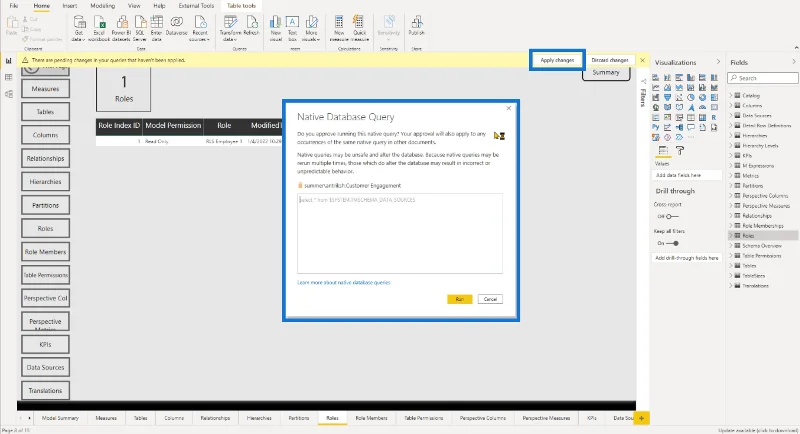This screenshot has width=800, height=434.
Task: Expand the Hierarchies table in Fields
Action: point(731,136)
